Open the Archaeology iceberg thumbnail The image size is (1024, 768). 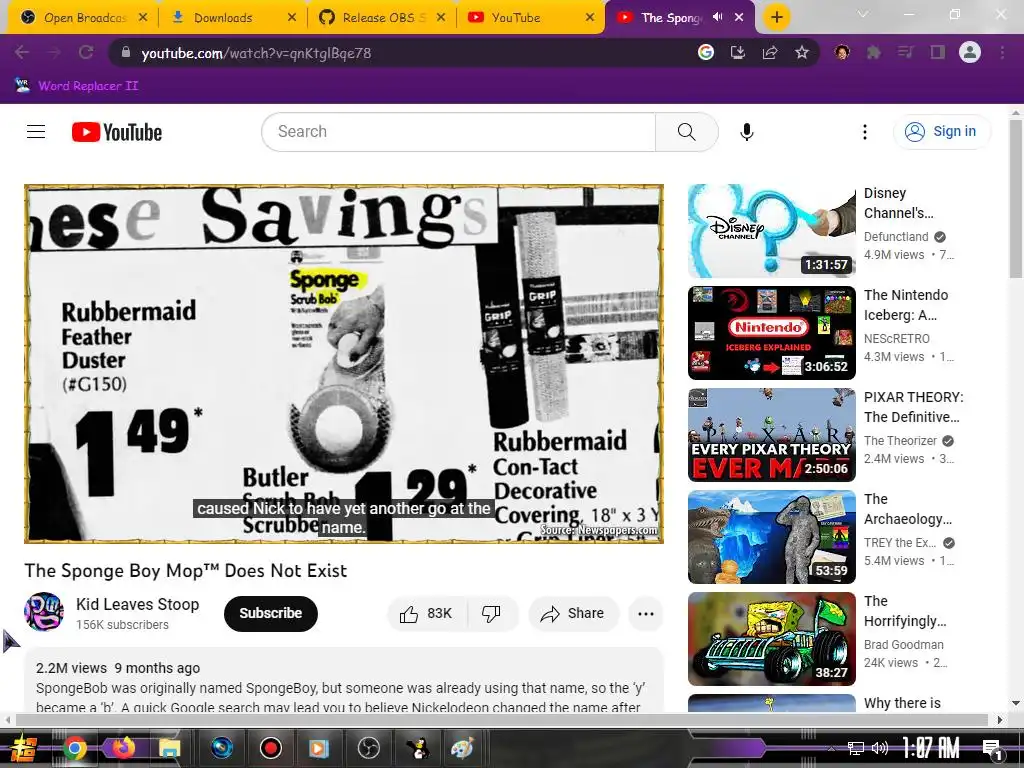point(771,537)
